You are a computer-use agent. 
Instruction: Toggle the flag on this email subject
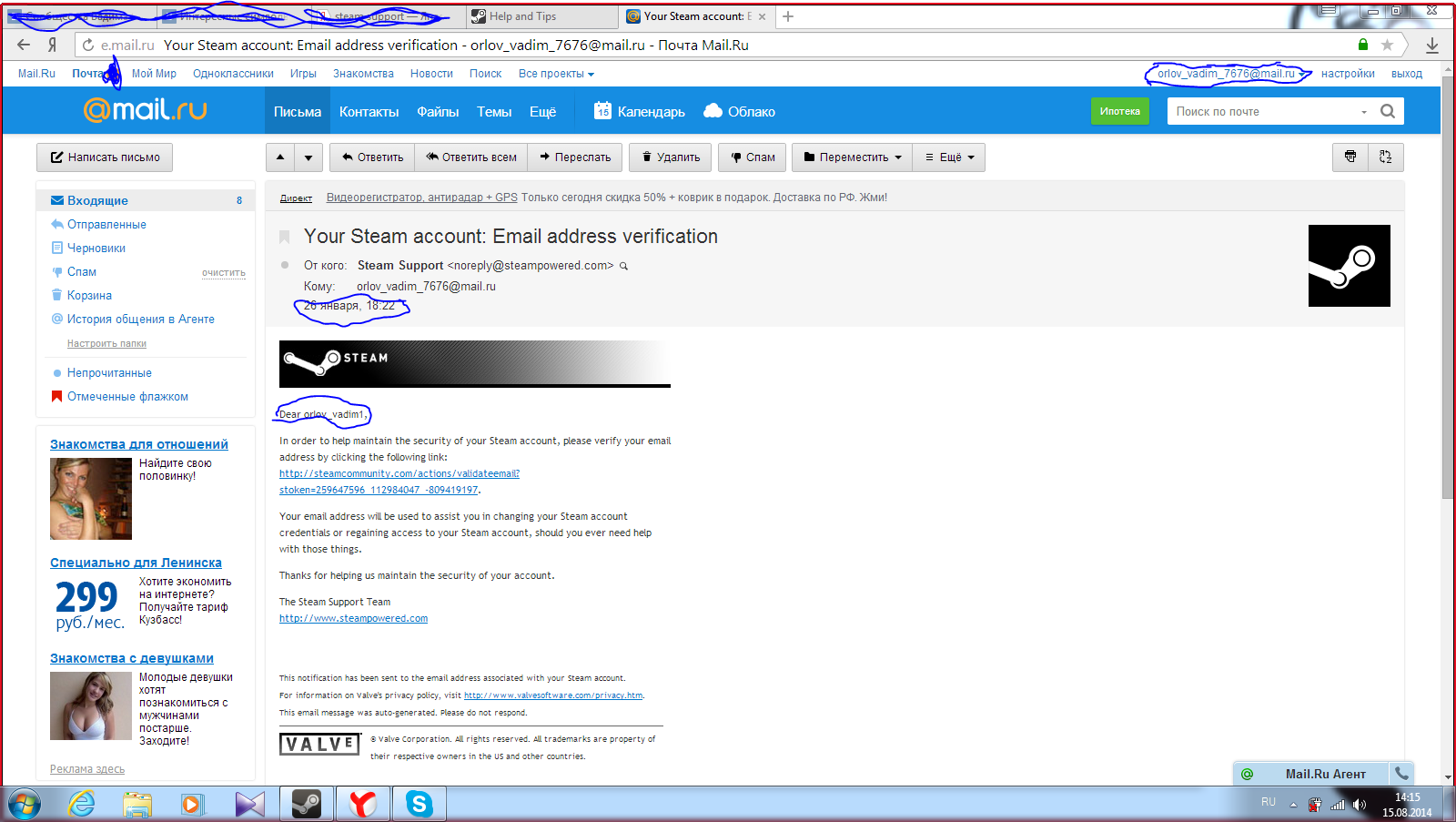[285, 237]
